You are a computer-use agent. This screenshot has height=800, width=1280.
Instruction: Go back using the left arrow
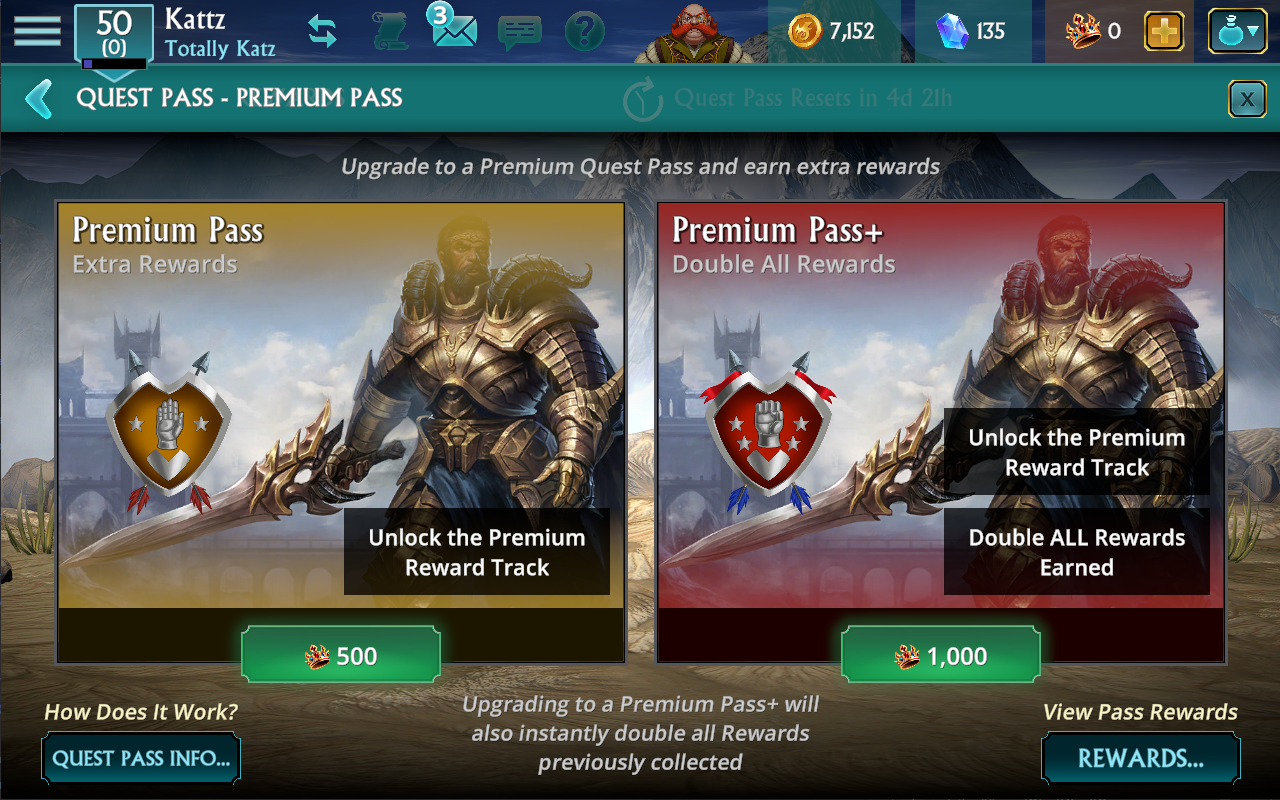(x=38, y=98)
